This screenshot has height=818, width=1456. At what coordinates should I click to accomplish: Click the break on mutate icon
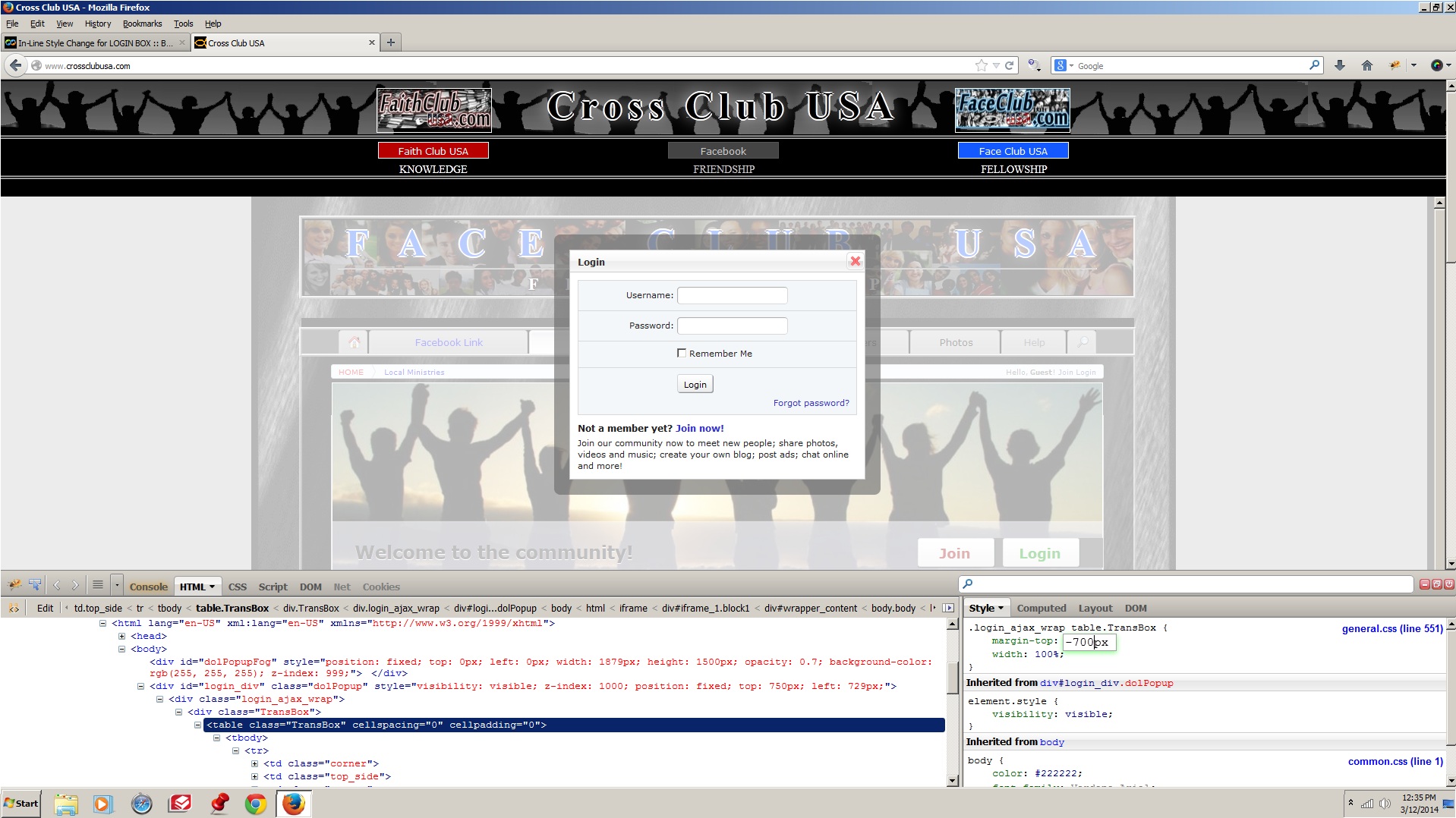point(14,608)
